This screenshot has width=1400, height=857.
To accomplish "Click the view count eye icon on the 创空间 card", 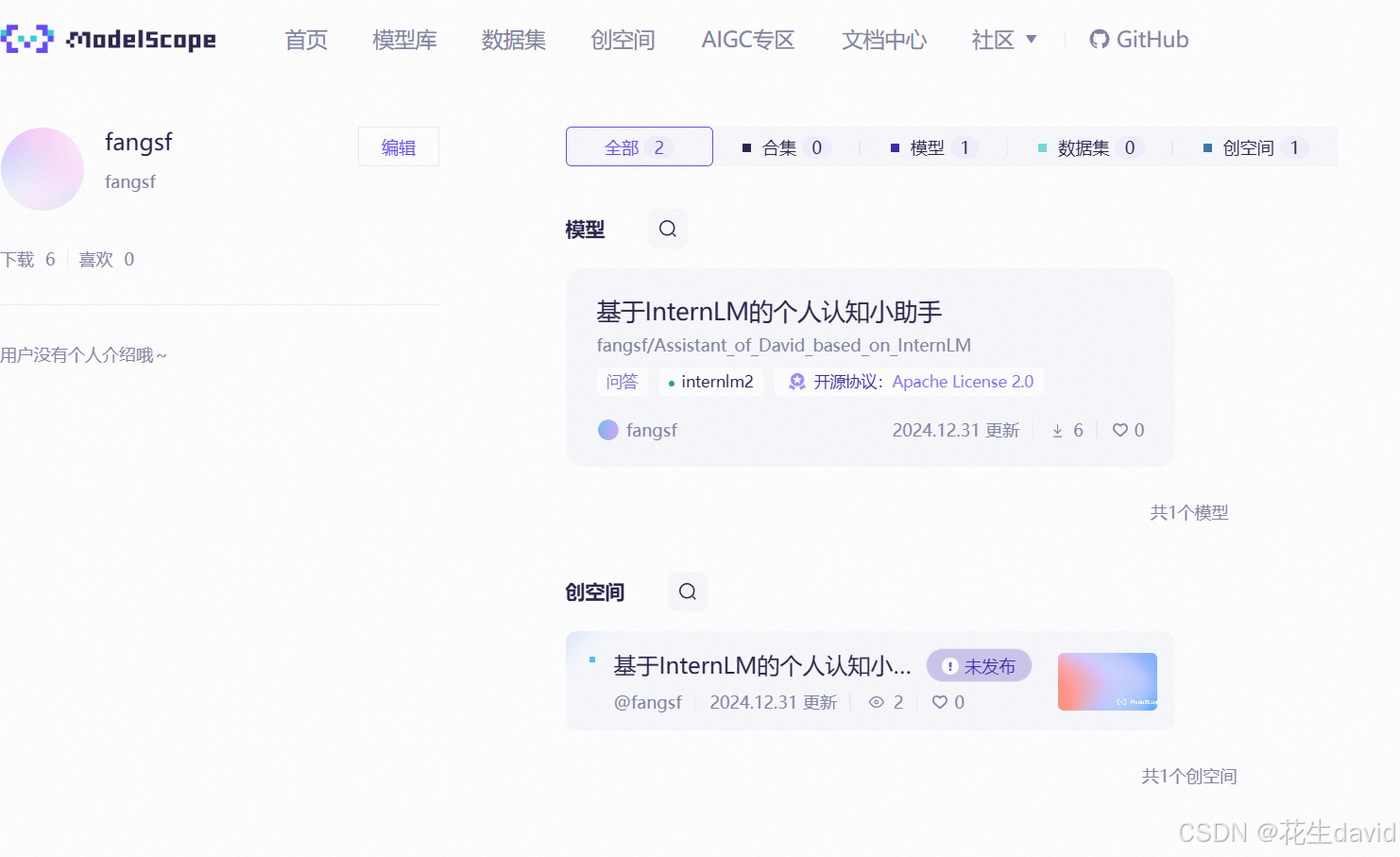I will (x=877, y=702).
